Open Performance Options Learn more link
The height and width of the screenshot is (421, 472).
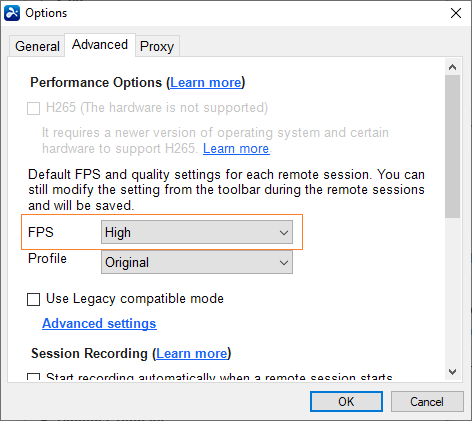(x=206, y=82)
